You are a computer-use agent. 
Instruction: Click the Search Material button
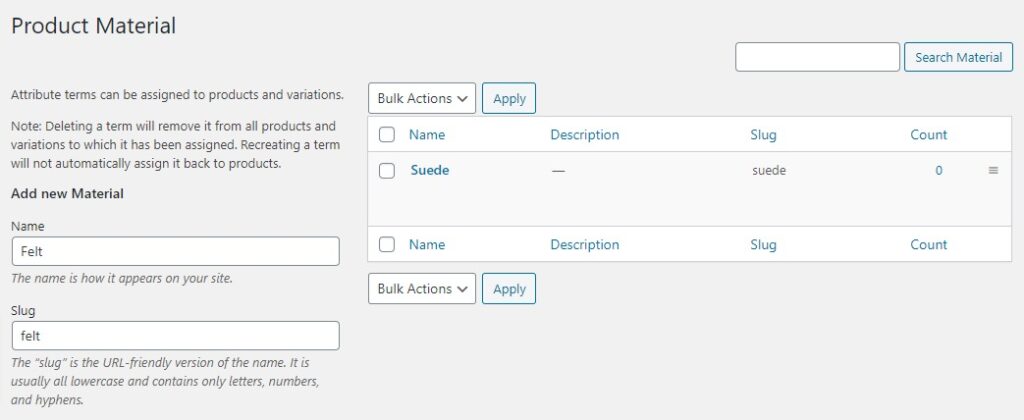tap(958, 57)
